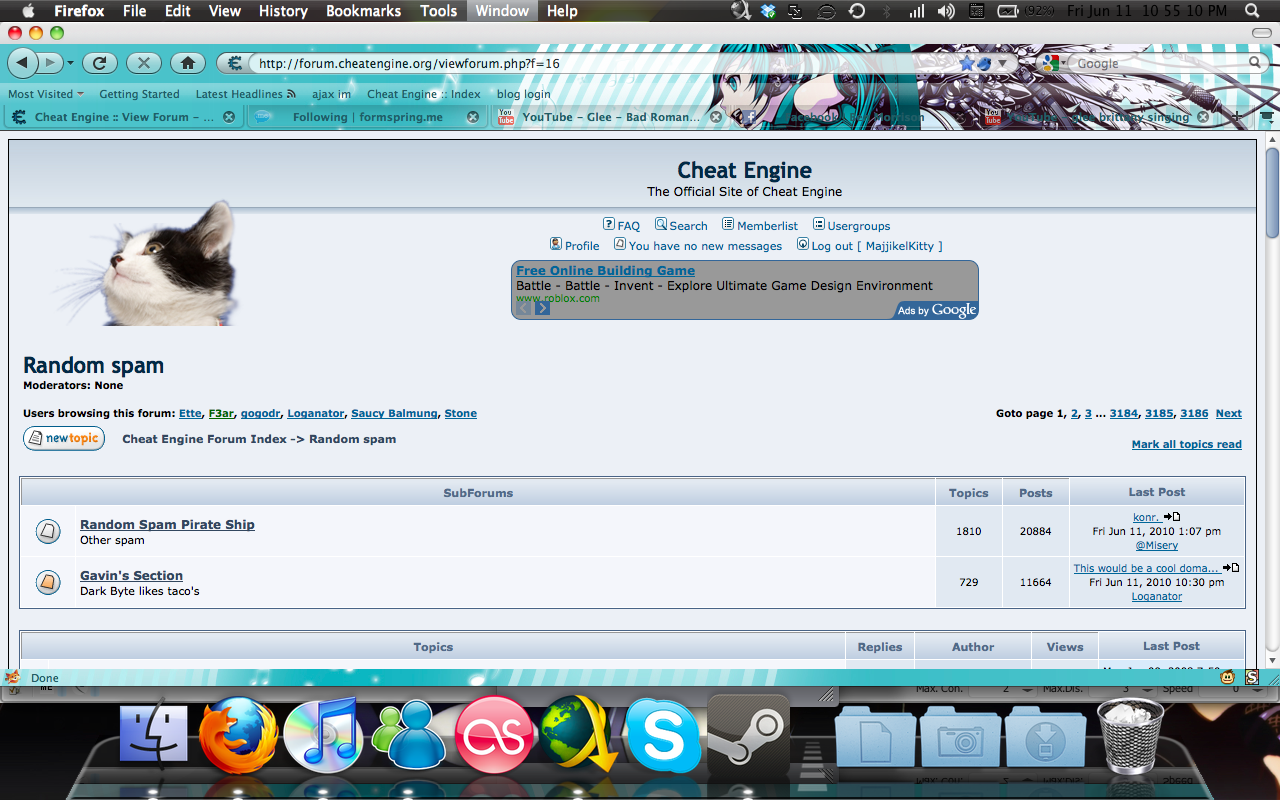Click the URL address bar field
The height and width of the screenshot is (800, 1280).
pos(600,63)
